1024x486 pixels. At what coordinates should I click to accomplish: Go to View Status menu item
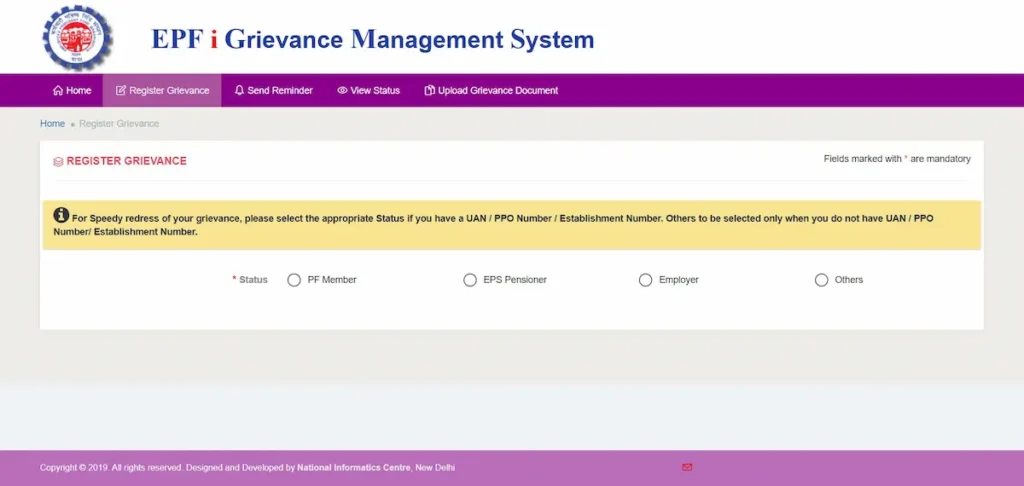pos(368,90)
